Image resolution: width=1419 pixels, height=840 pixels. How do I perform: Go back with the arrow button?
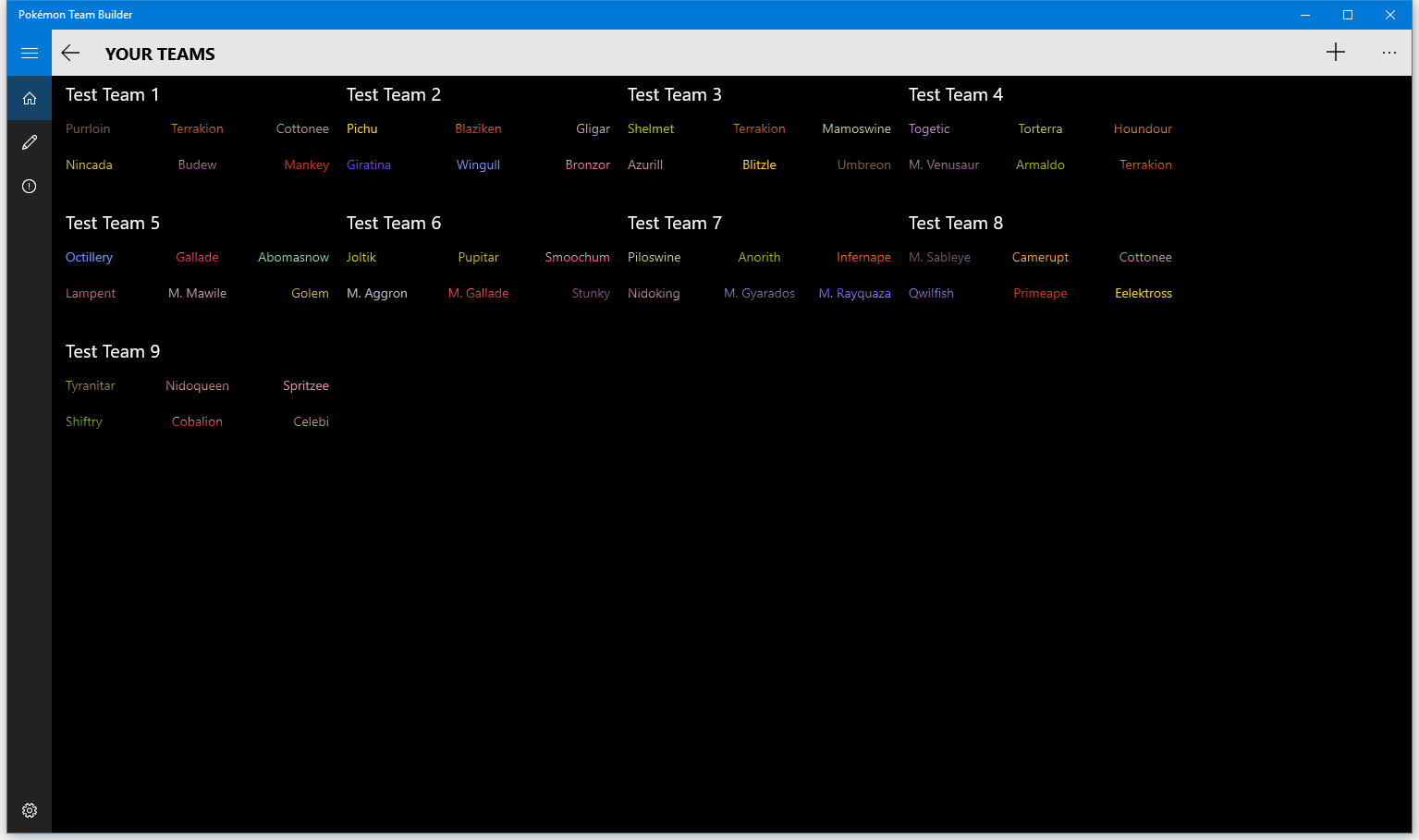pos(70,53)
